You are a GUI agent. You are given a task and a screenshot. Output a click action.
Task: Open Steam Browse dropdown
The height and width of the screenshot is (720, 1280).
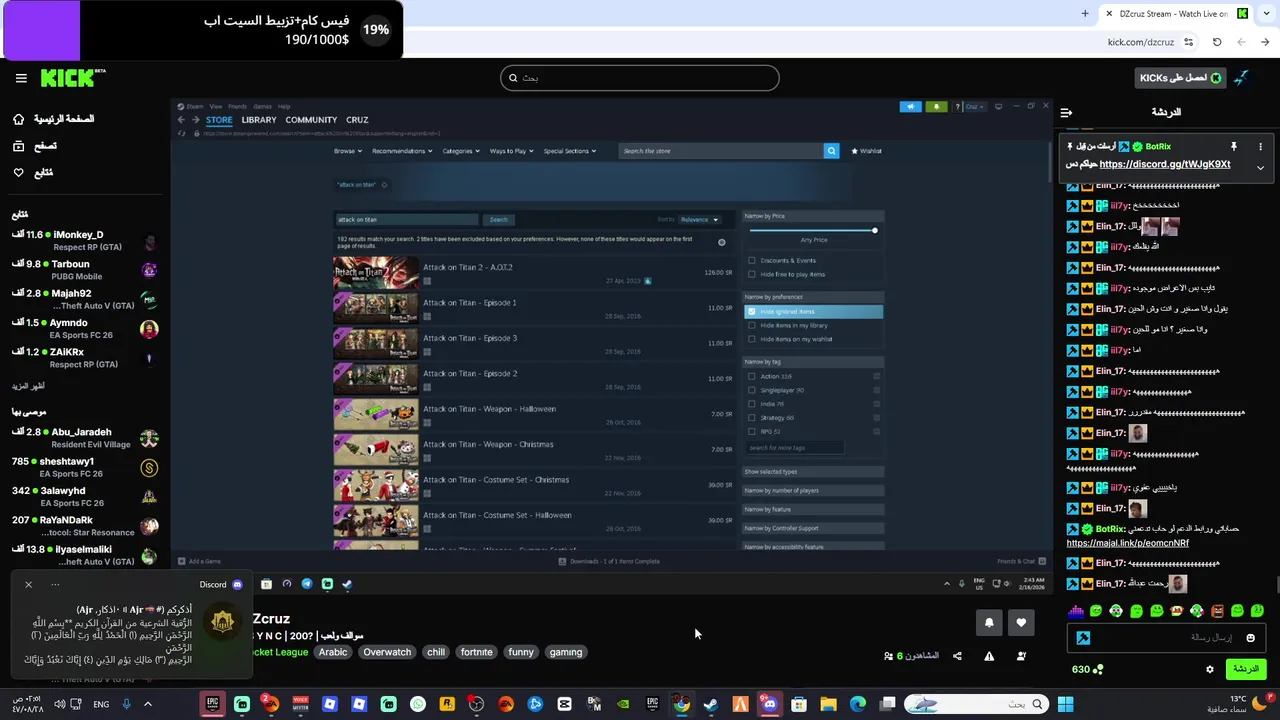coord(348,151)
